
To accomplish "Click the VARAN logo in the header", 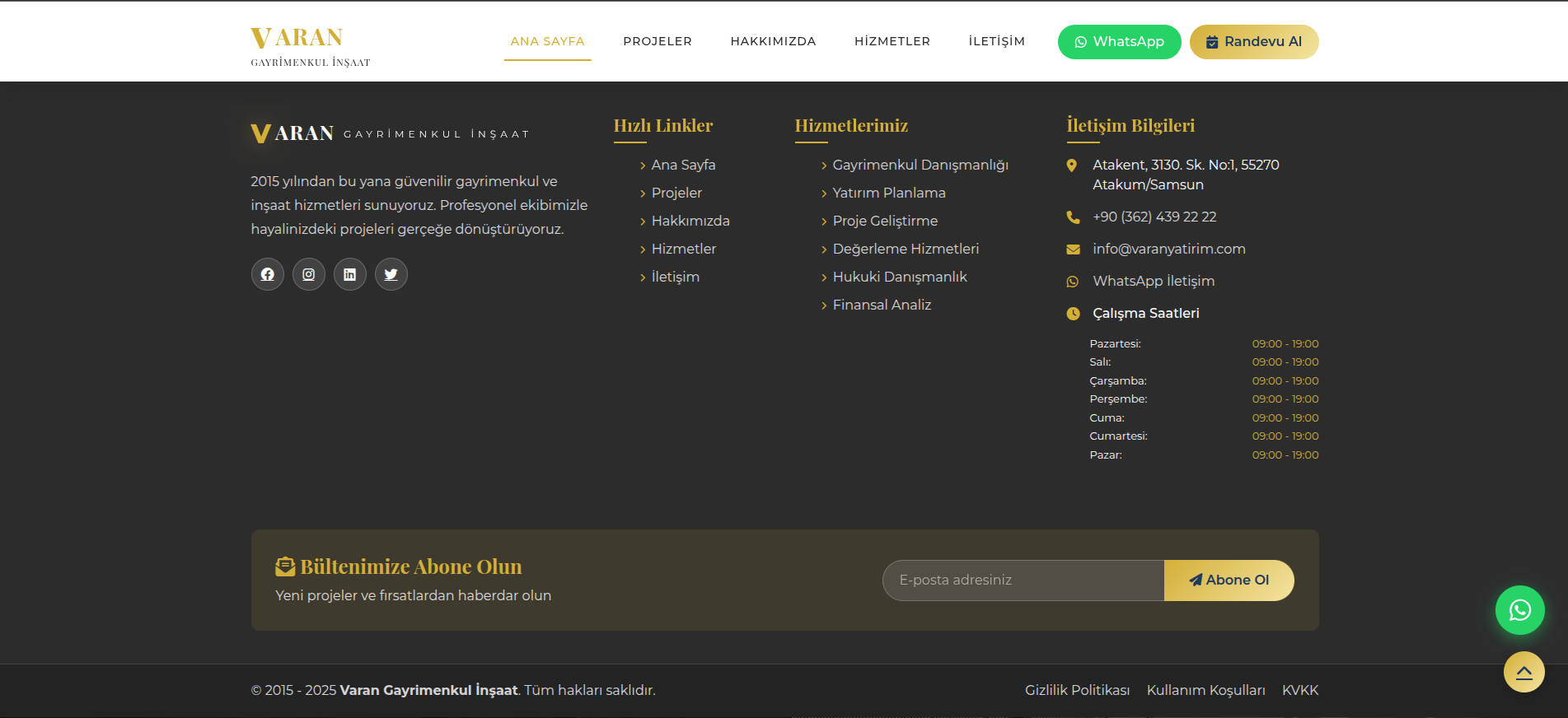I will click(x=311, y=47).
